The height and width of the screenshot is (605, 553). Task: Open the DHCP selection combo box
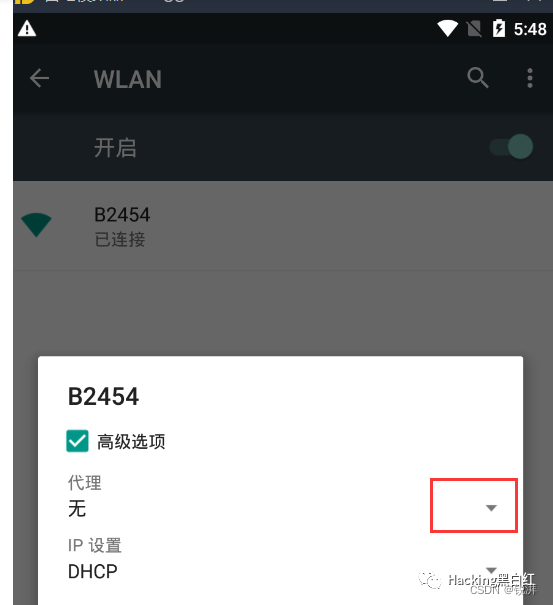[281, 571]
